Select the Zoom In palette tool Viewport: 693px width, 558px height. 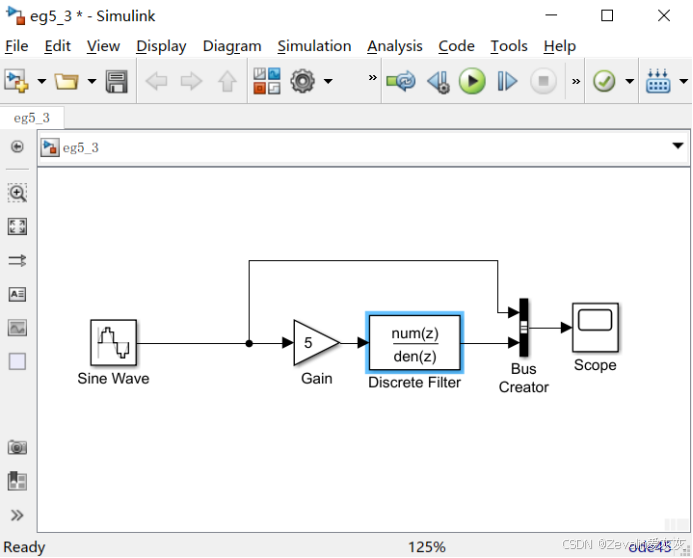pyautogui.click(x=17, y=193)
